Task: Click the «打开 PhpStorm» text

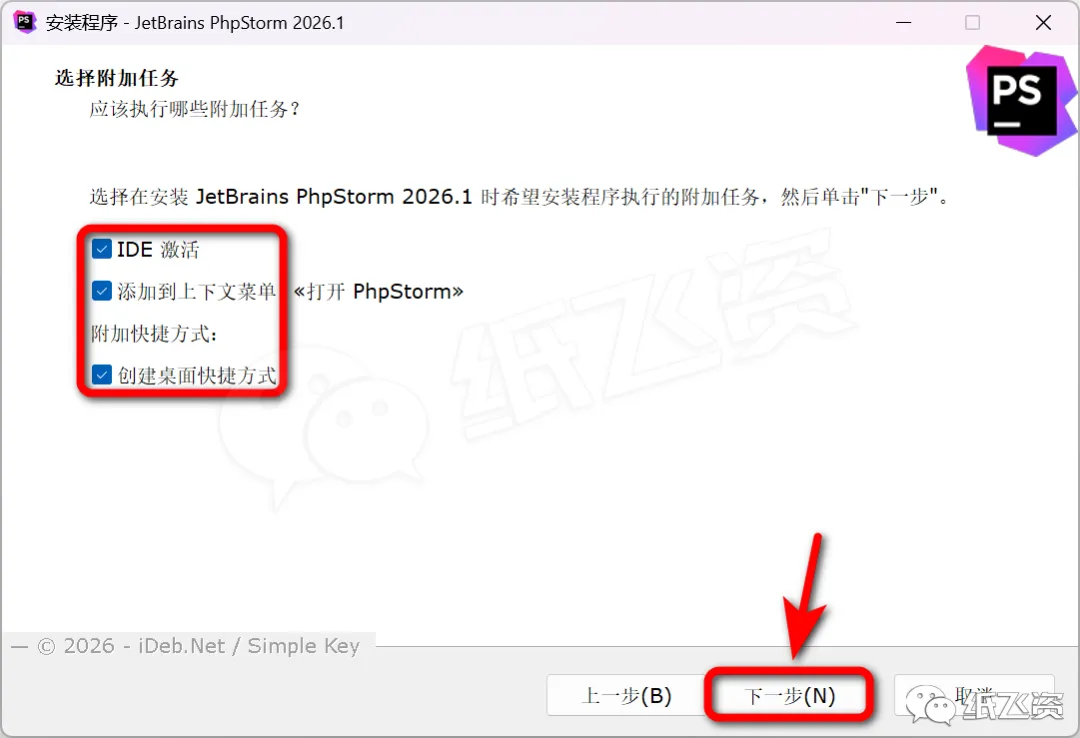Action: [378, 291]
